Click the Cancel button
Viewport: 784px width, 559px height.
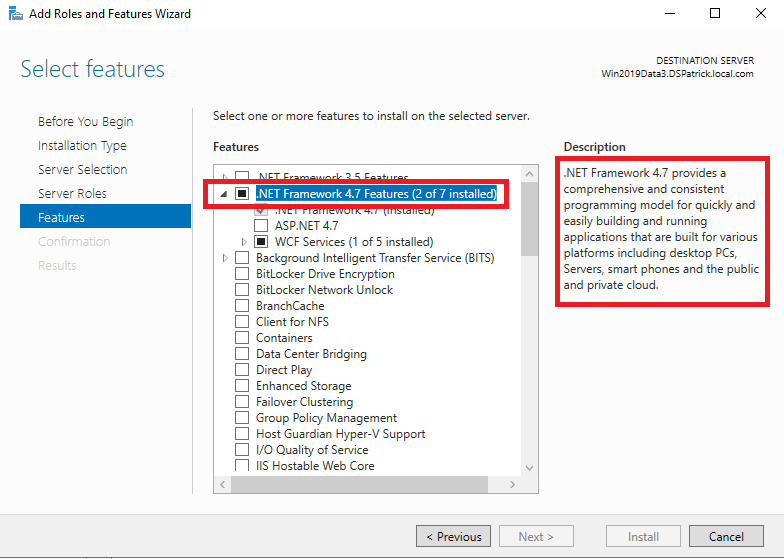(x=726, y=536)
